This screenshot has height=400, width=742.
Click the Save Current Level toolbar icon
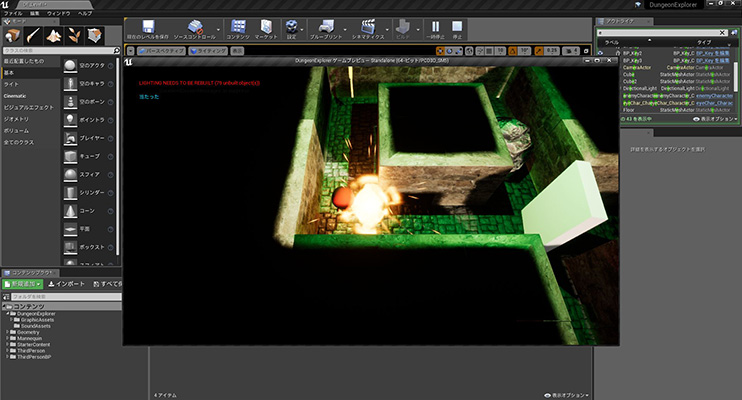(149, 28)
